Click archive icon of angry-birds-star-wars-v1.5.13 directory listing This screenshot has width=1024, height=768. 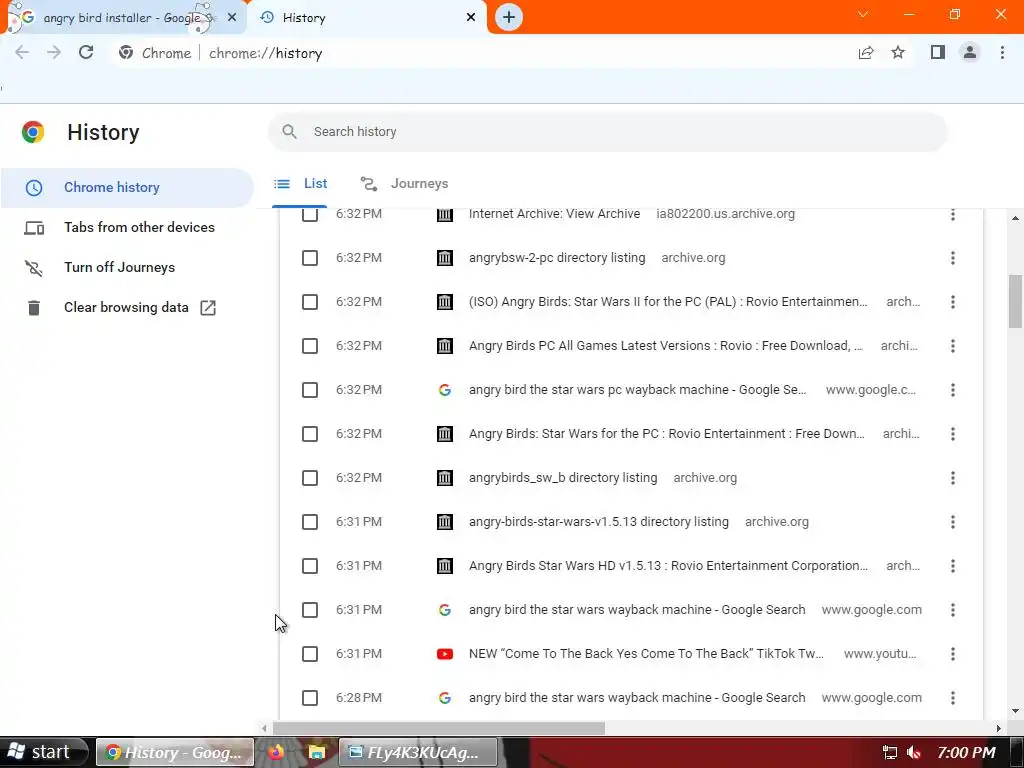click(445, 522)
